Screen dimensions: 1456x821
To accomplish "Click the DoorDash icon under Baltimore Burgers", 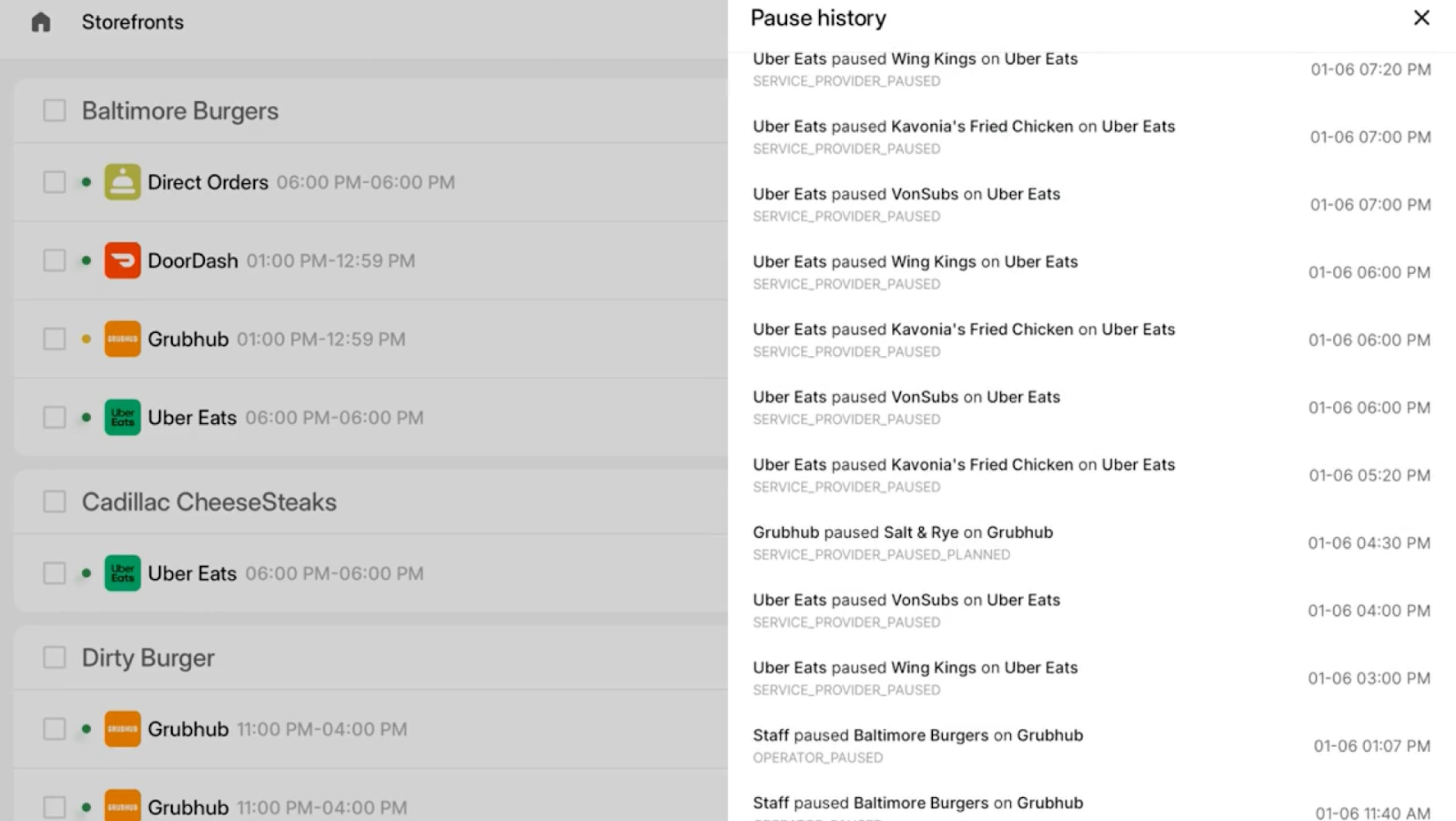I will tap(122, 260).
